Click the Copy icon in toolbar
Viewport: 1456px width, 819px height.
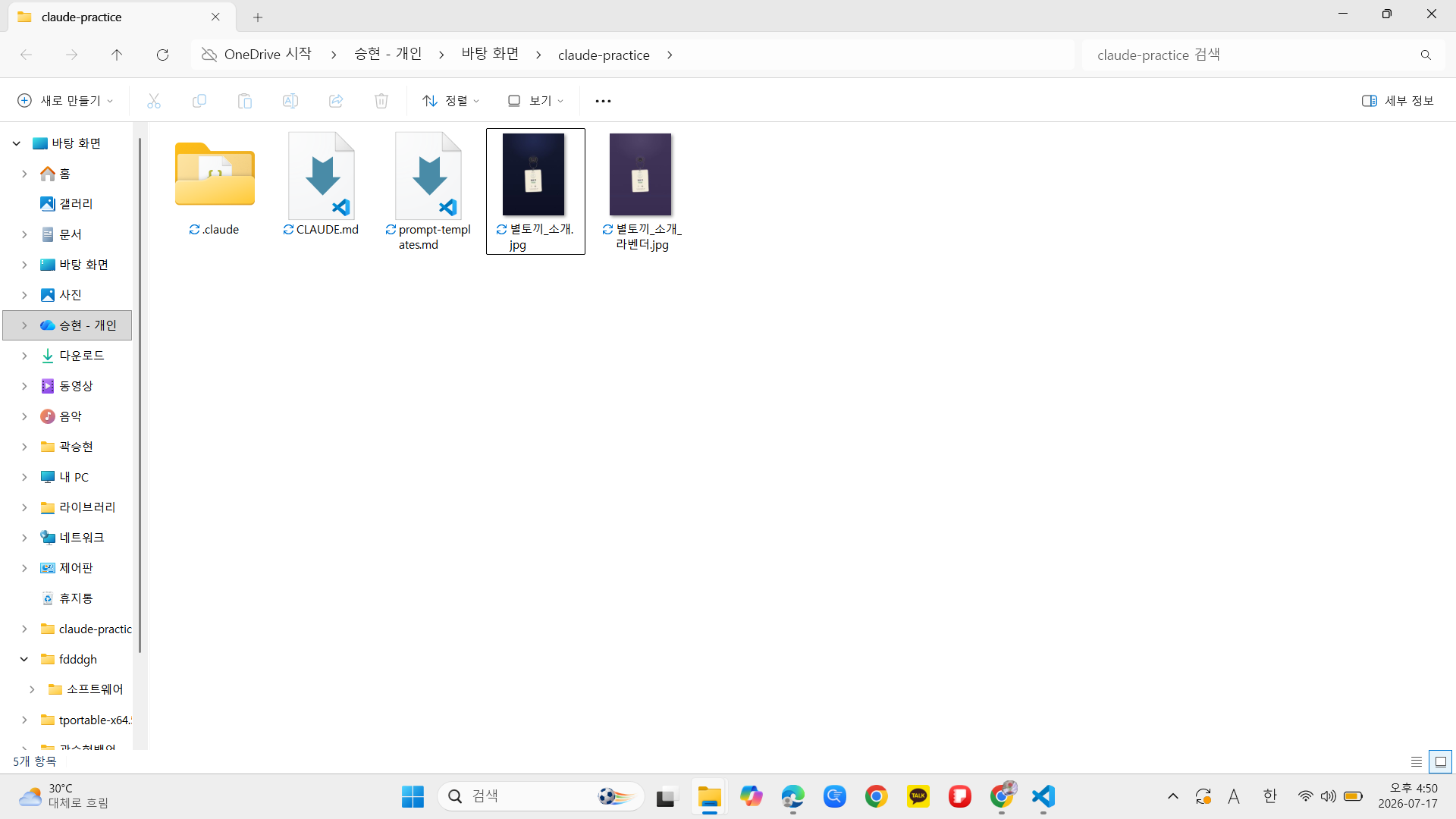[x=199, y=101]
